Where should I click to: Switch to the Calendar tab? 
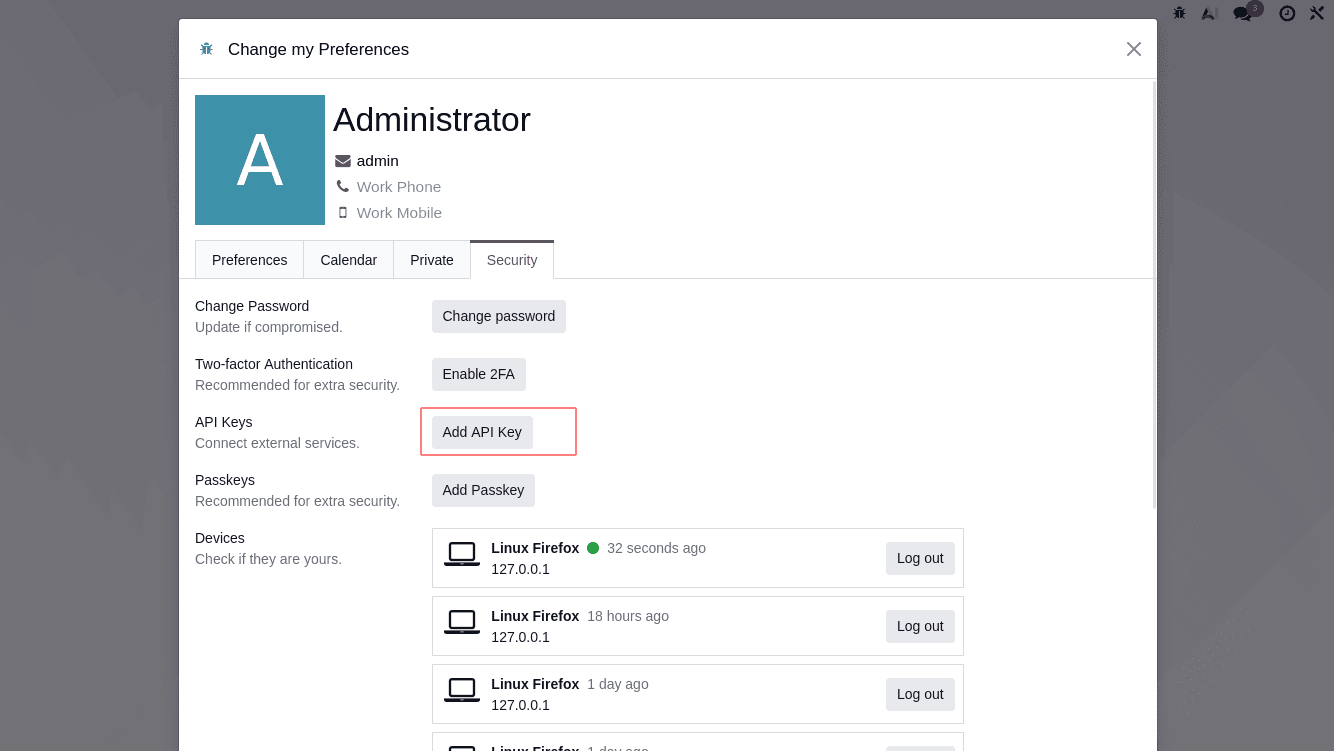pos(348,260)
